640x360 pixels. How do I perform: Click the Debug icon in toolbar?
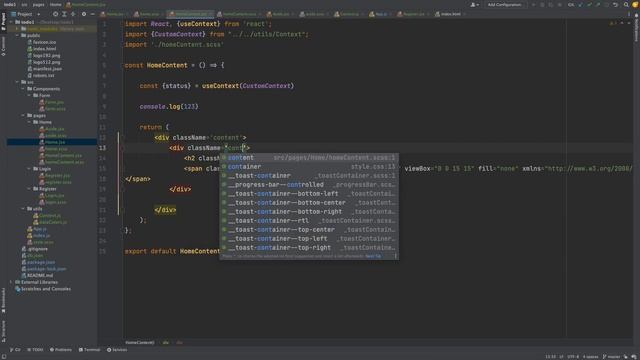click(542, 4)
